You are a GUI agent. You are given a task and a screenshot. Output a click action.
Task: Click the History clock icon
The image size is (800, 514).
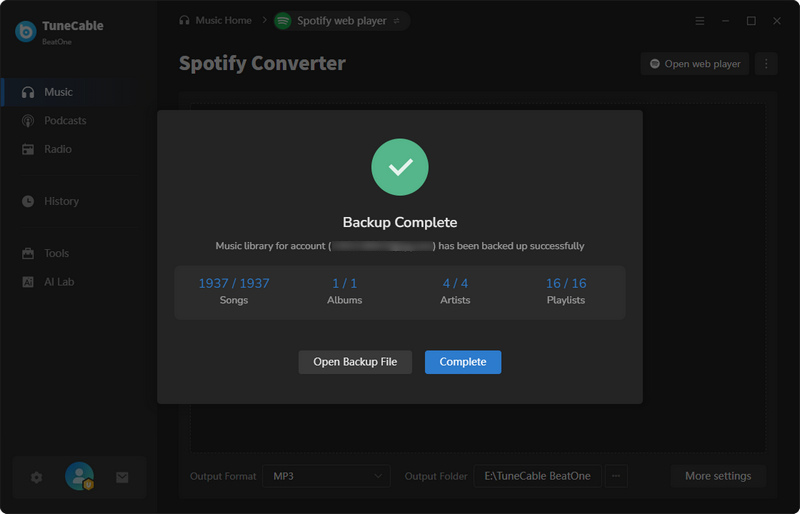click(28, 201)
